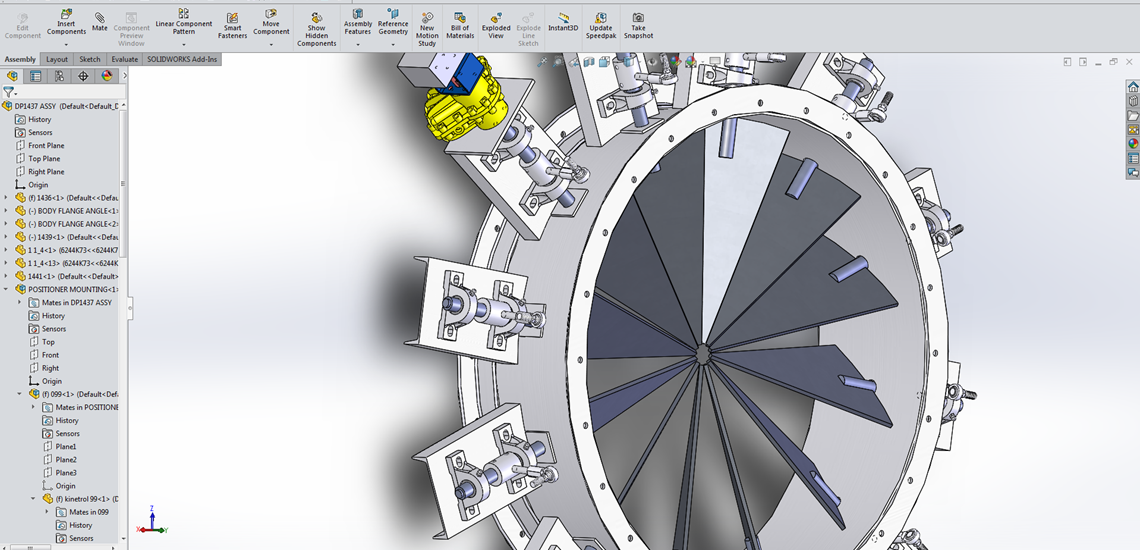This screenshot has width=1140, height=550.
Task: Open Design Library in task pane
Action: pyautogui.click(x=1133, y=102)
